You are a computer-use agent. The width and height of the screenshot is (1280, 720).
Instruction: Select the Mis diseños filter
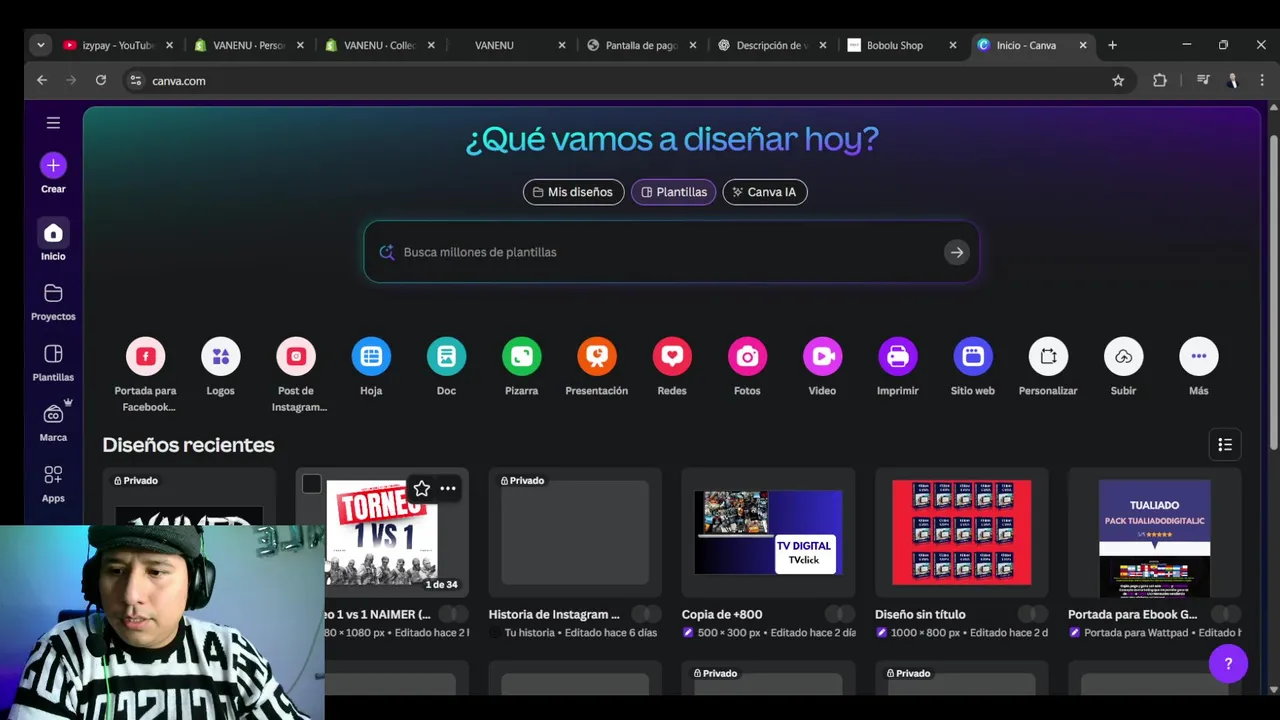point(574,192)
